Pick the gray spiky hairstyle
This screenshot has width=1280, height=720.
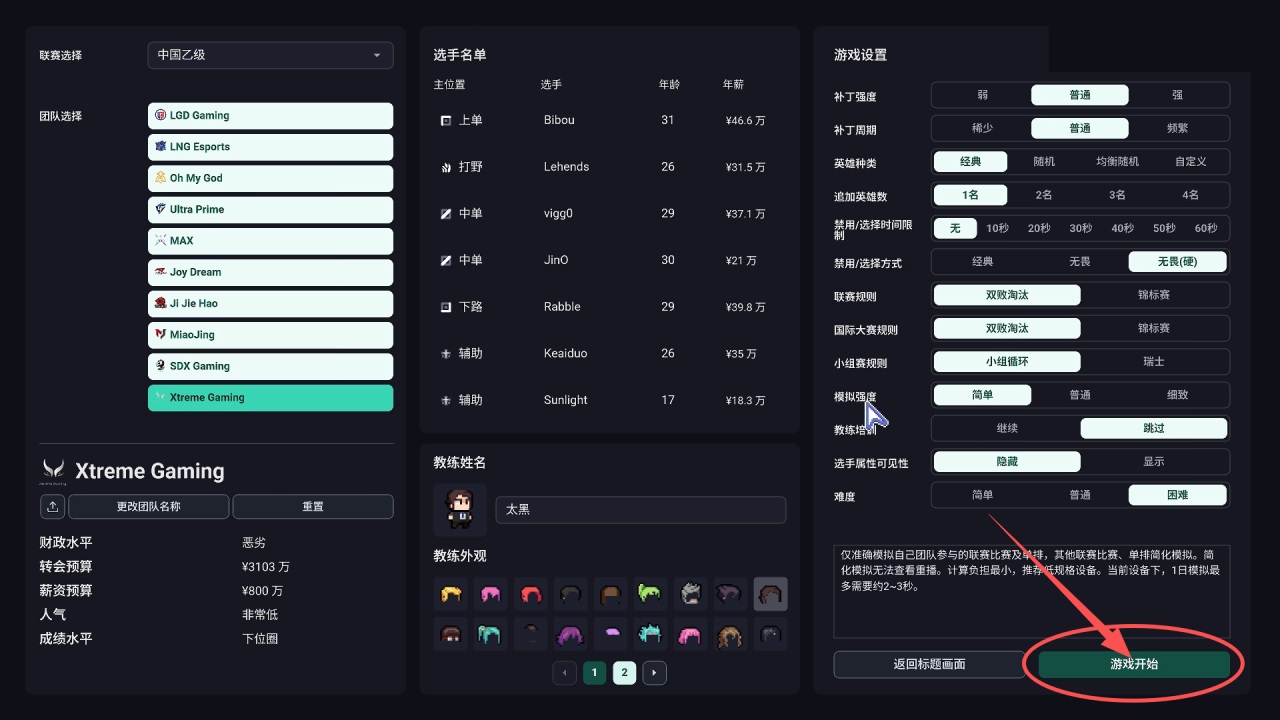[691, 594]
